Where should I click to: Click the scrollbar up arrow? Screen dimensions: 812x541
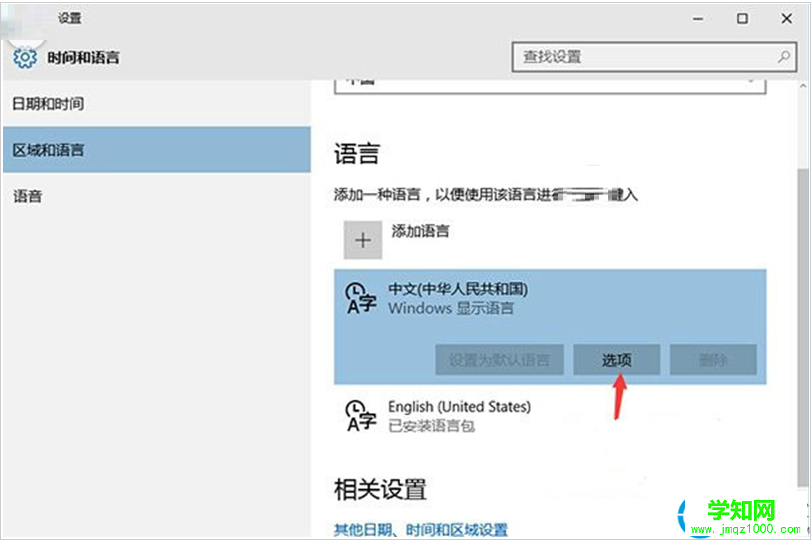pos(803,86)
